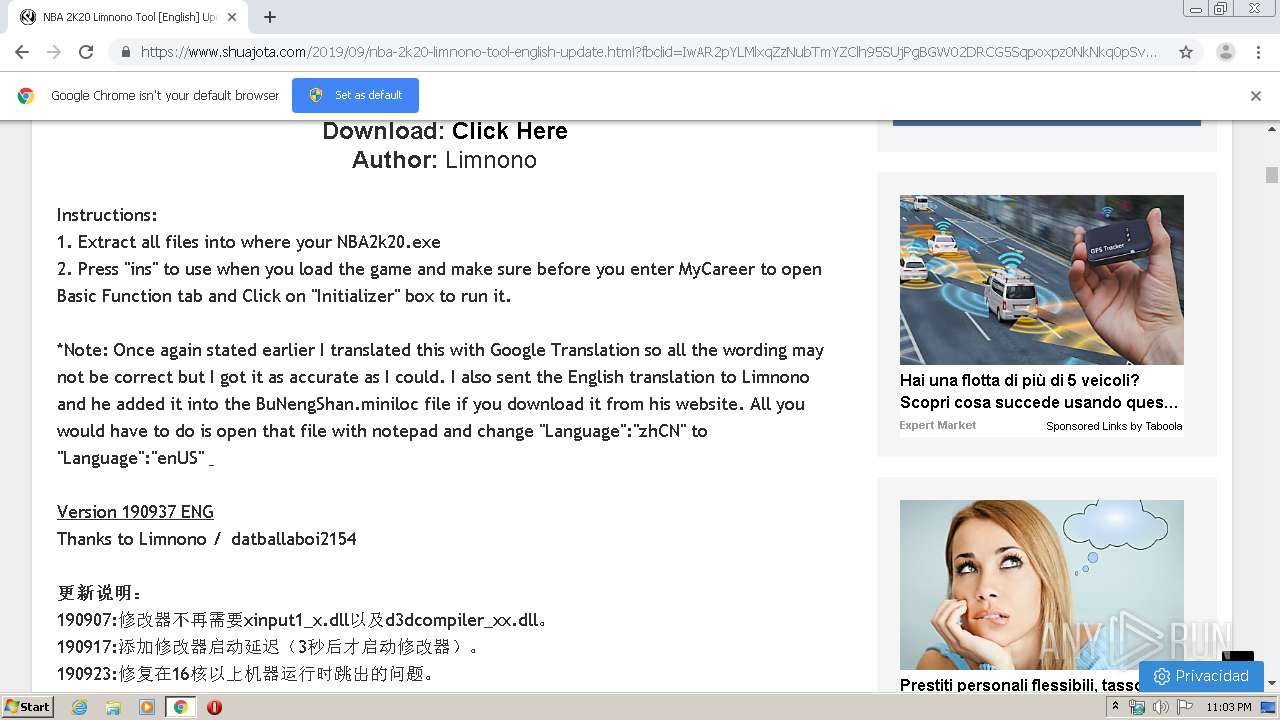Select the NBA 2K20 Limnono Tool tab
The image size is (1280, 720).
tap(128, 17)
